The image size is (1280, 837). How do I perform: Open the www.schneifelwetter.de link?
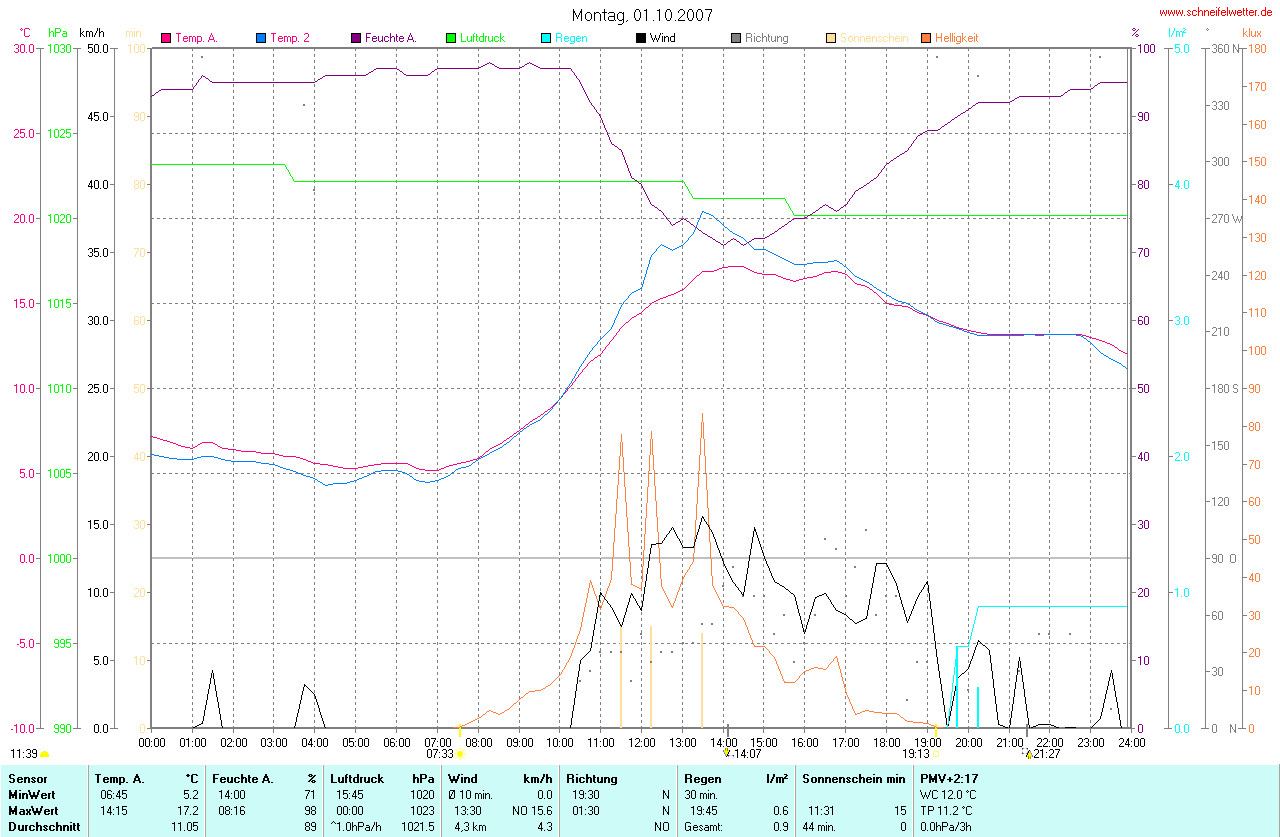[1216, 11]
